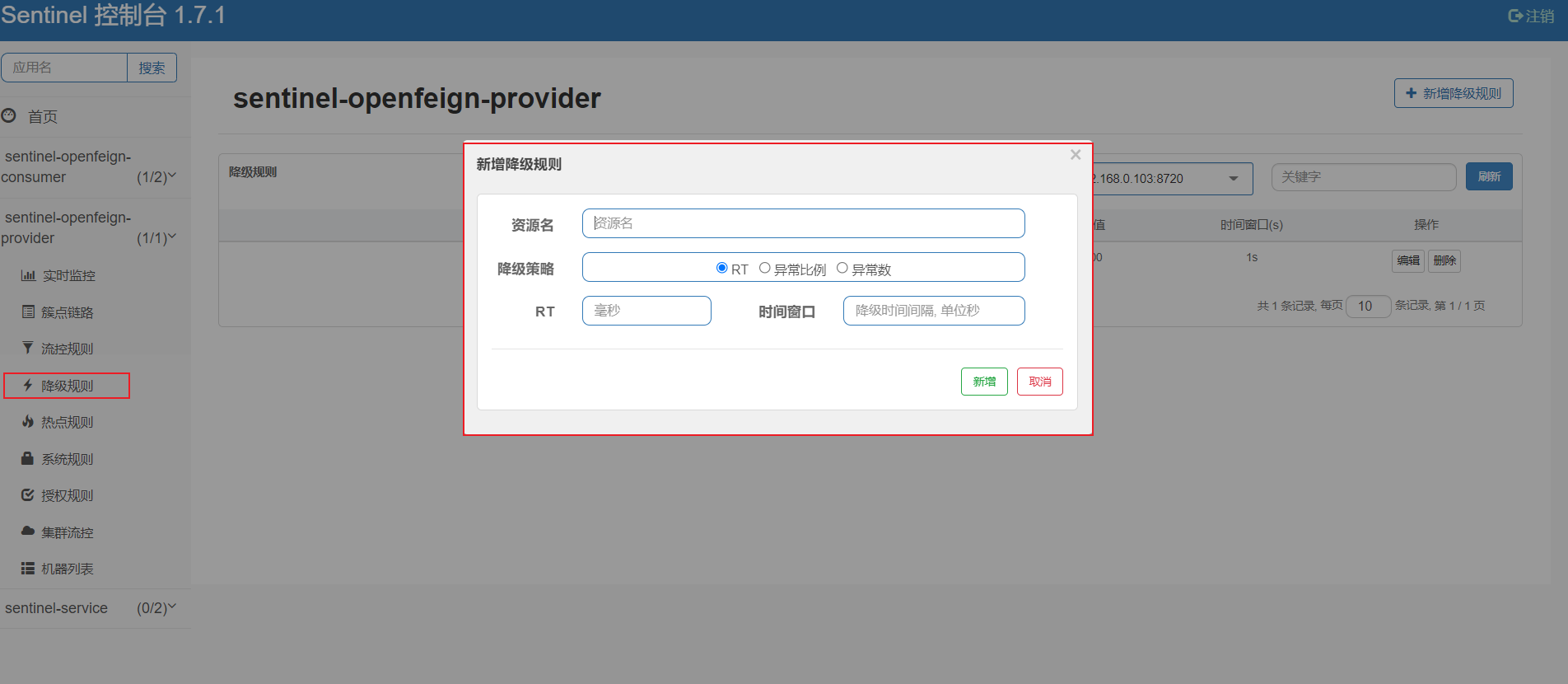
Task: Click the flame icon for 热点规则
Action: click(x=28, y=422)
